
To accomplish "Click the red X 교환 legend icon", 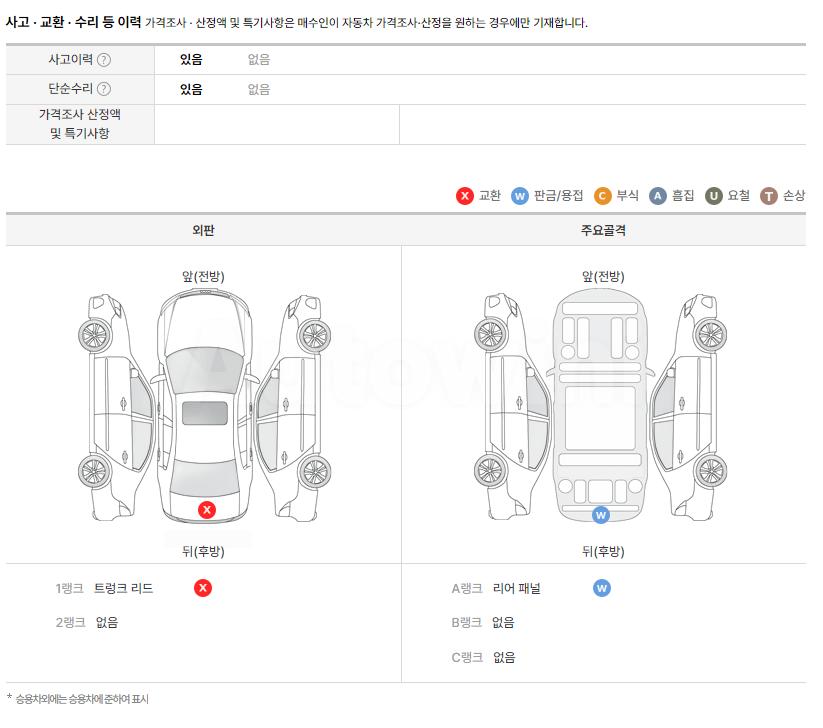I will 465,196.
